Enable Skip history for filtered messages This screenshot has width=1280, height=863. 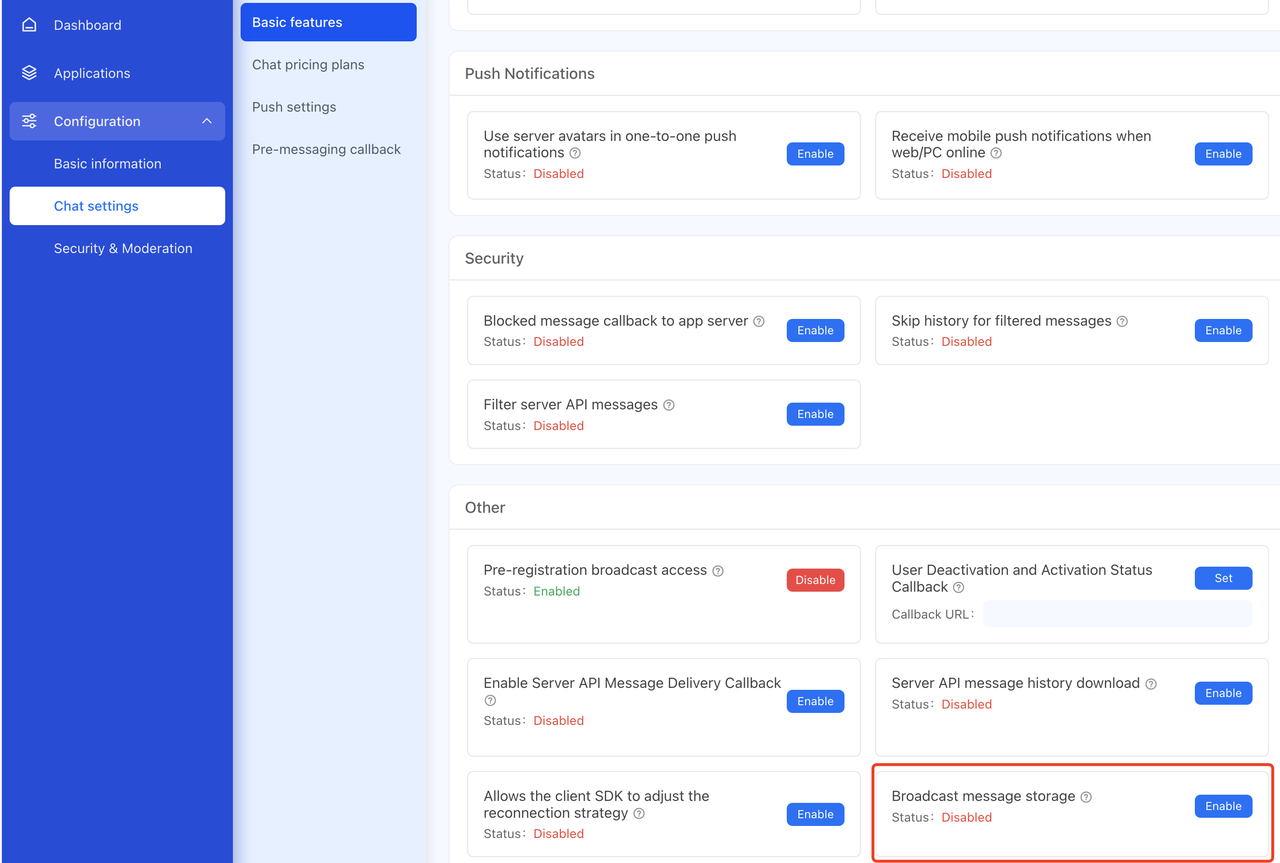1223,330
